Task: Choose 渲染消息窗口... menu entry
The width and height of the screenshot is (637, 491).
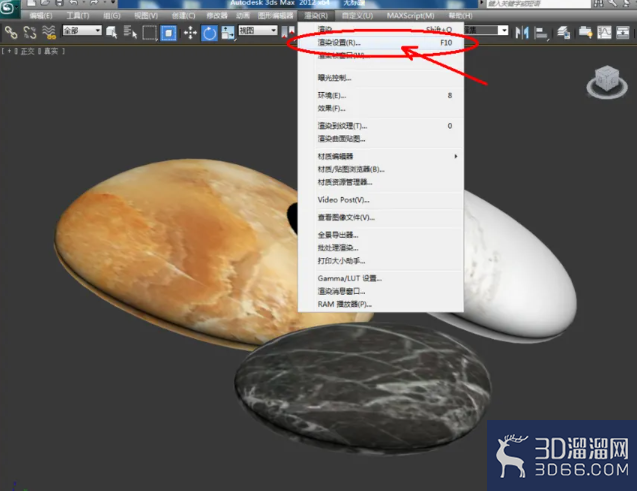Action: (381, 292)
